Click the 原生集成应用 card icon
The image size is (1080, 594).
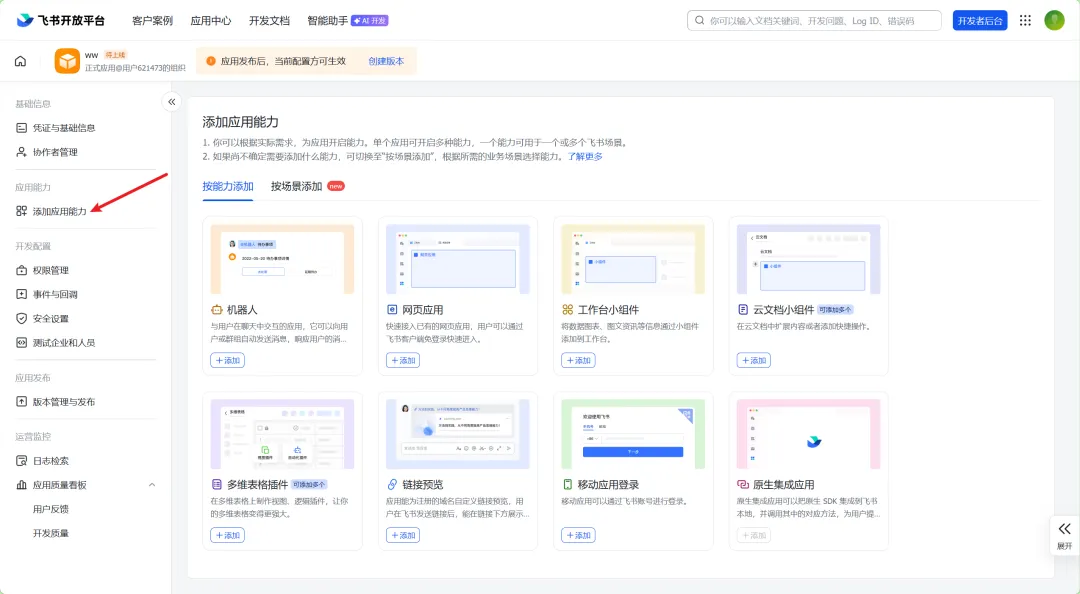point(743,485)
